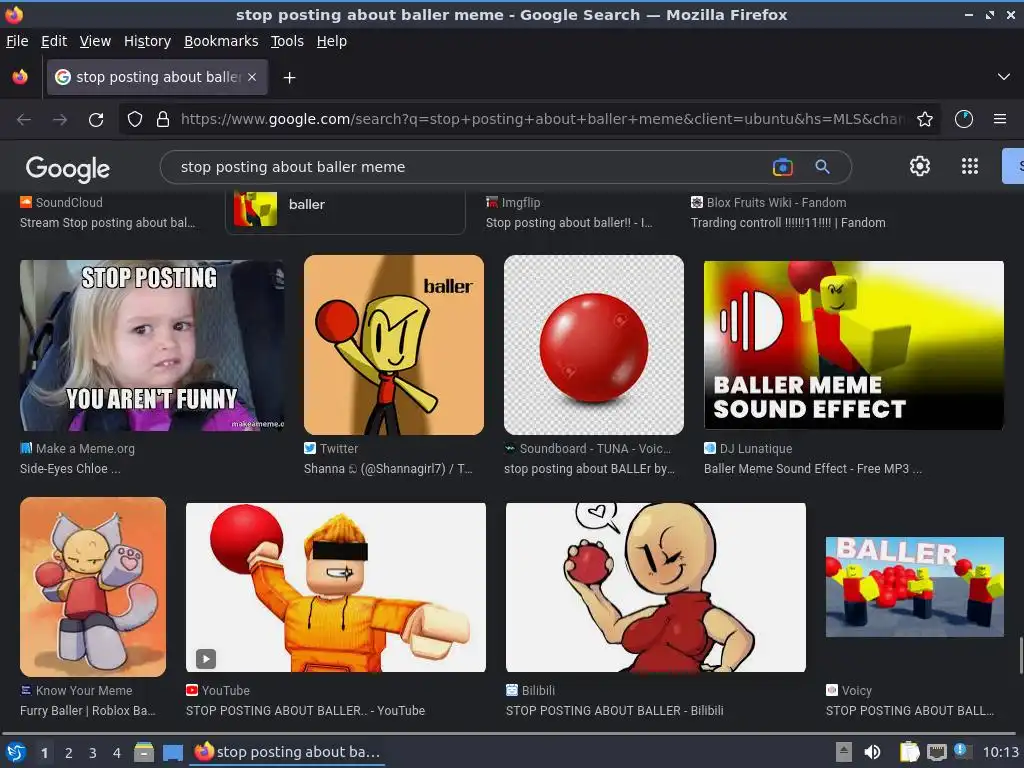Screen dimensions: 1024x768
Task: Open the Firefox hamburger application menu
Action: click(x=999, y=120)
